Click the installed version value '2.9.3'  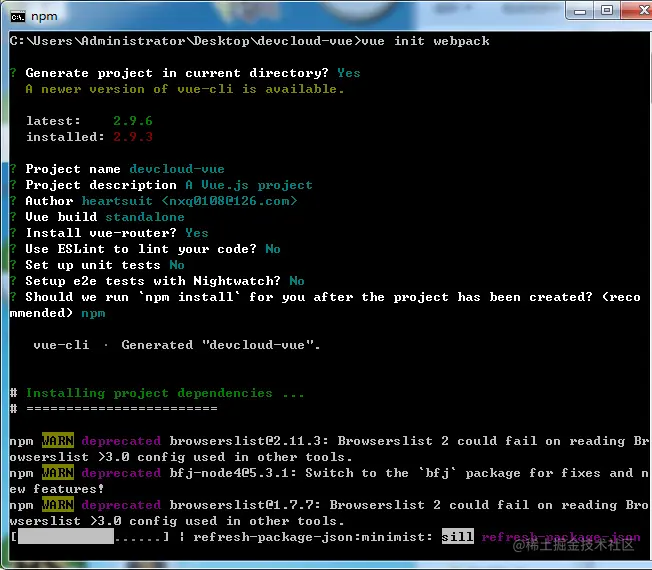(133, 137)
